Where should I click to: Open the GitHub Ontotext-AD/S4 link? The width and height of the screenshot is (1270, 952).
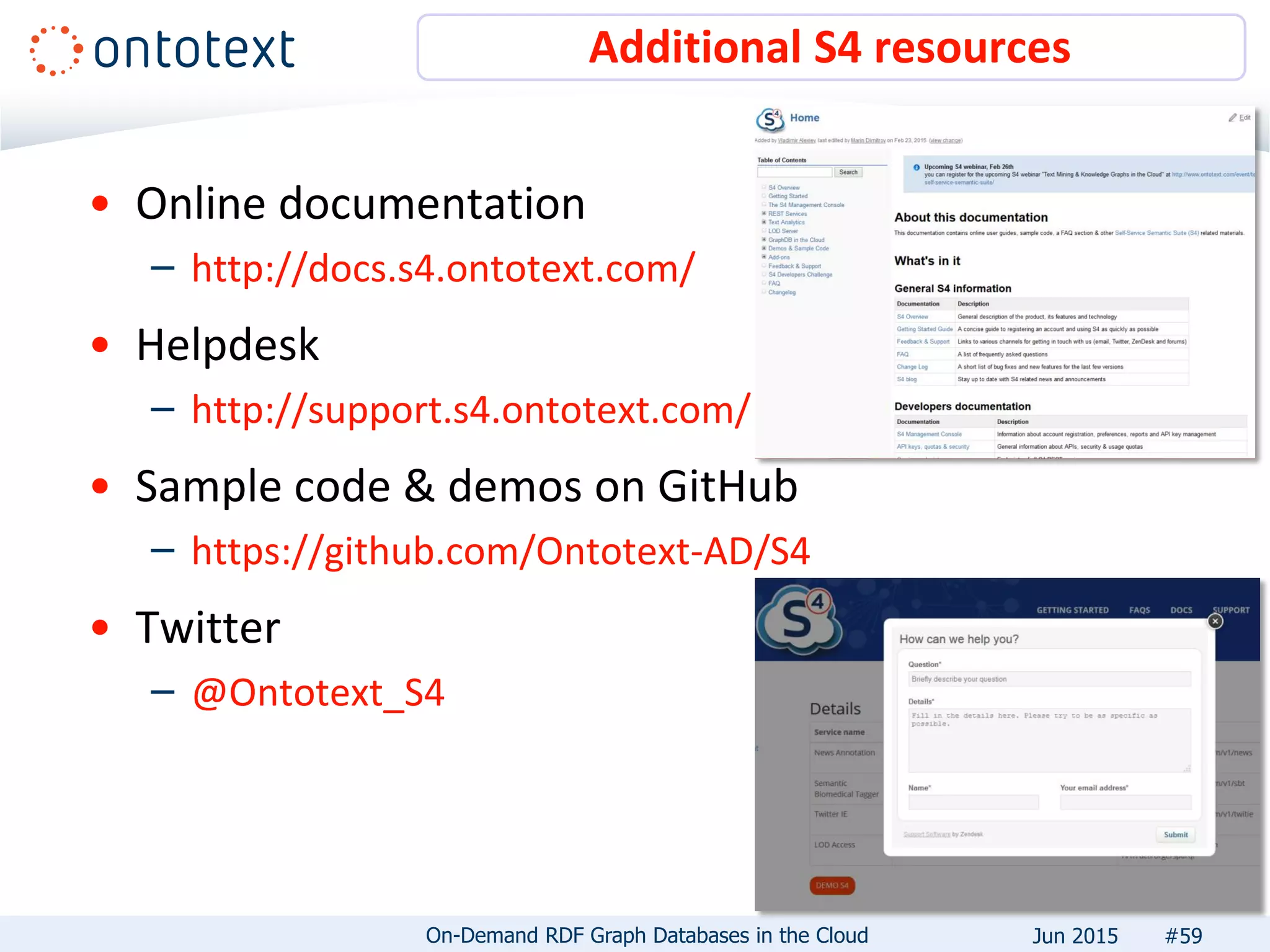click(x=500, y=551)
